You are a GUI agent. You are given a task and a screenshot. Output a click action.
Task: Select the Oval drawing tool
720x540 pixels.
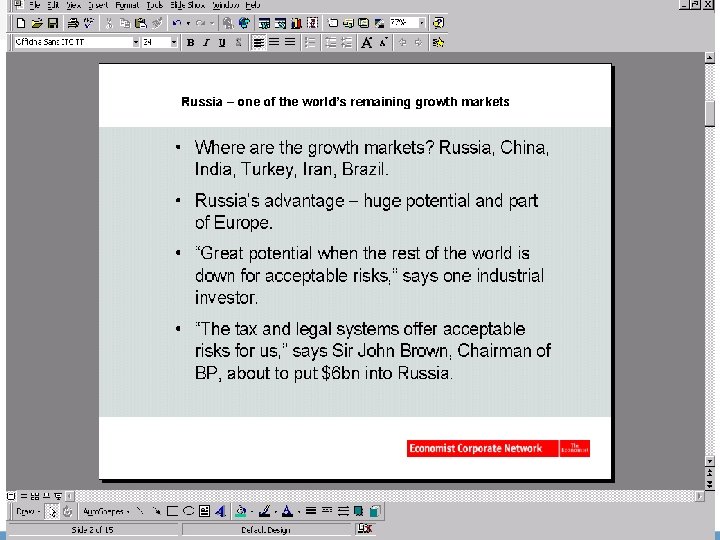[x=187, y=511]
